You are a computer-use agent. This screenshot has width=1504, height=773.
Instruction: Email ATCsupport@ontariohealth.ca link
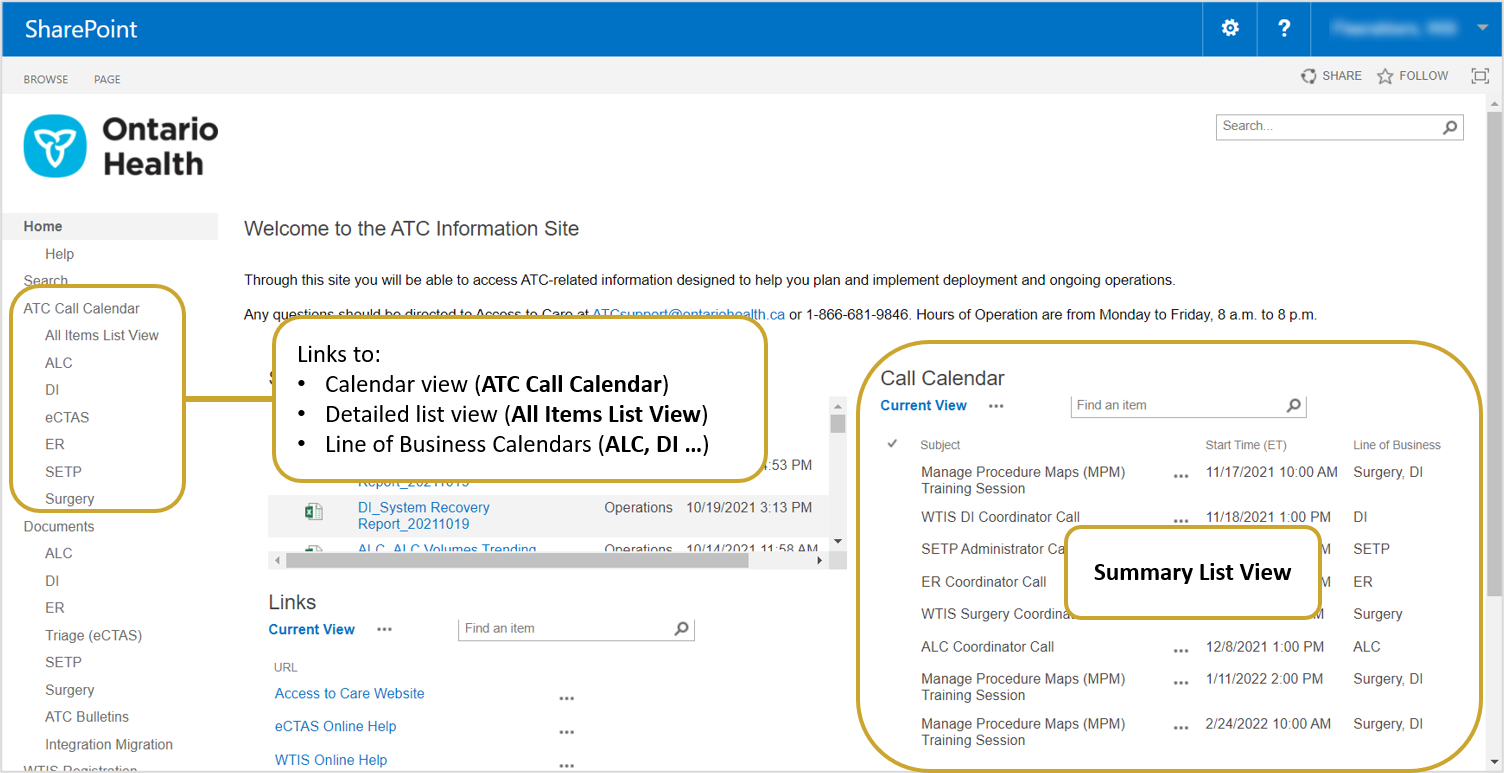coord(688,314)
